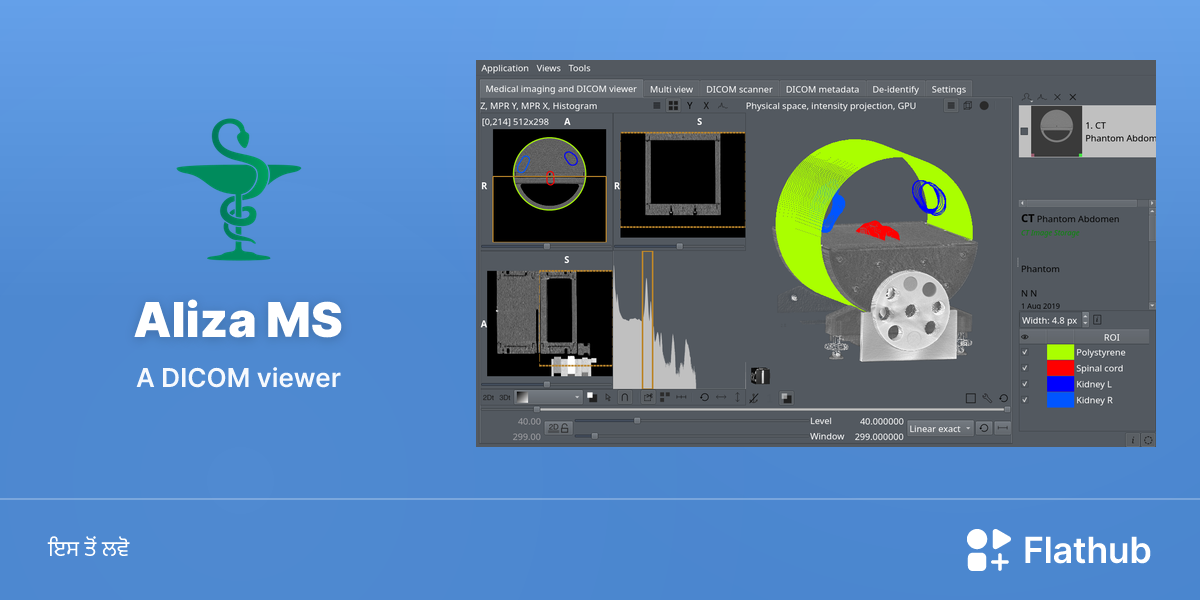Toggle the 2D lock button near Level slider
This screenshot has height=600, width=1200.
tap(558, 428)
